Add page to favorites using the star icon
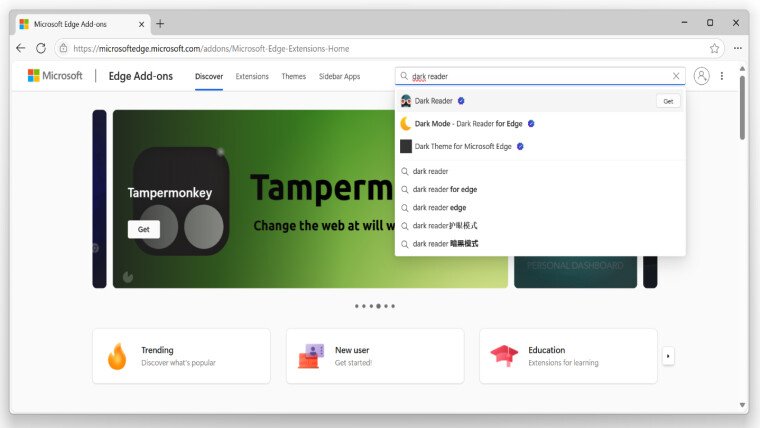Screen dimensions: 760x428 (714, 48)
